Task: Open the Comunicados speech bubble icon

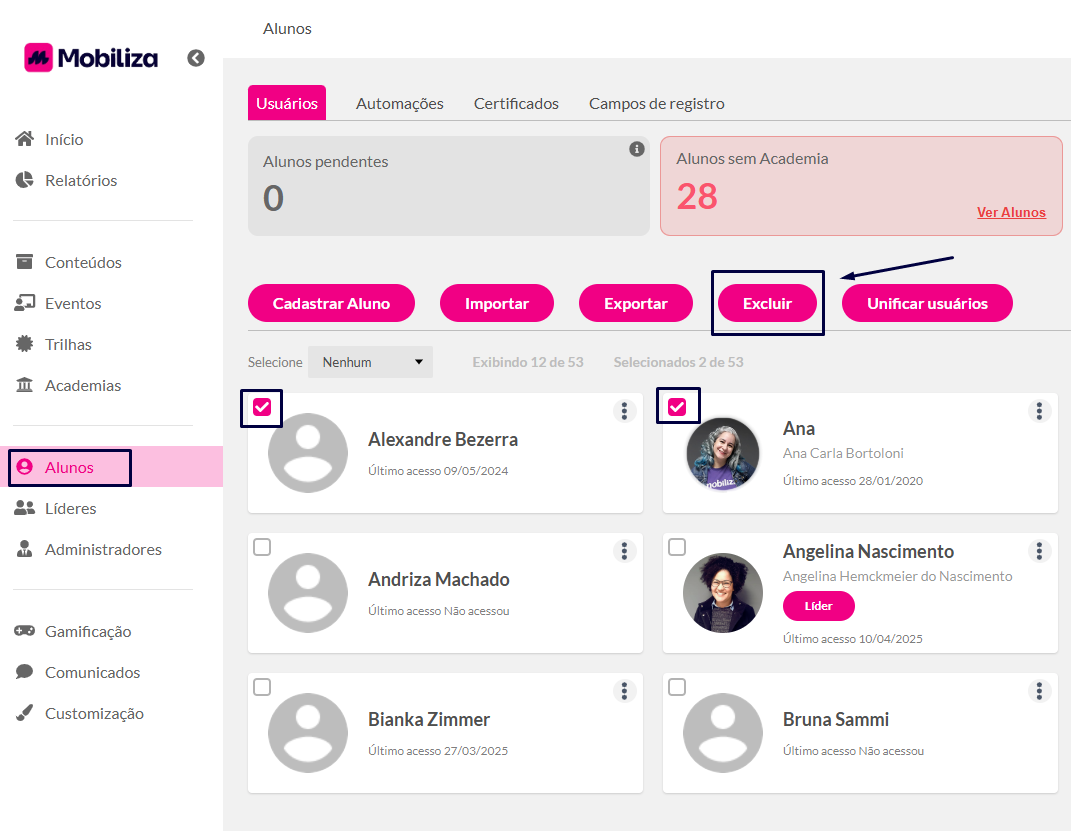Action: coord(25,672)
